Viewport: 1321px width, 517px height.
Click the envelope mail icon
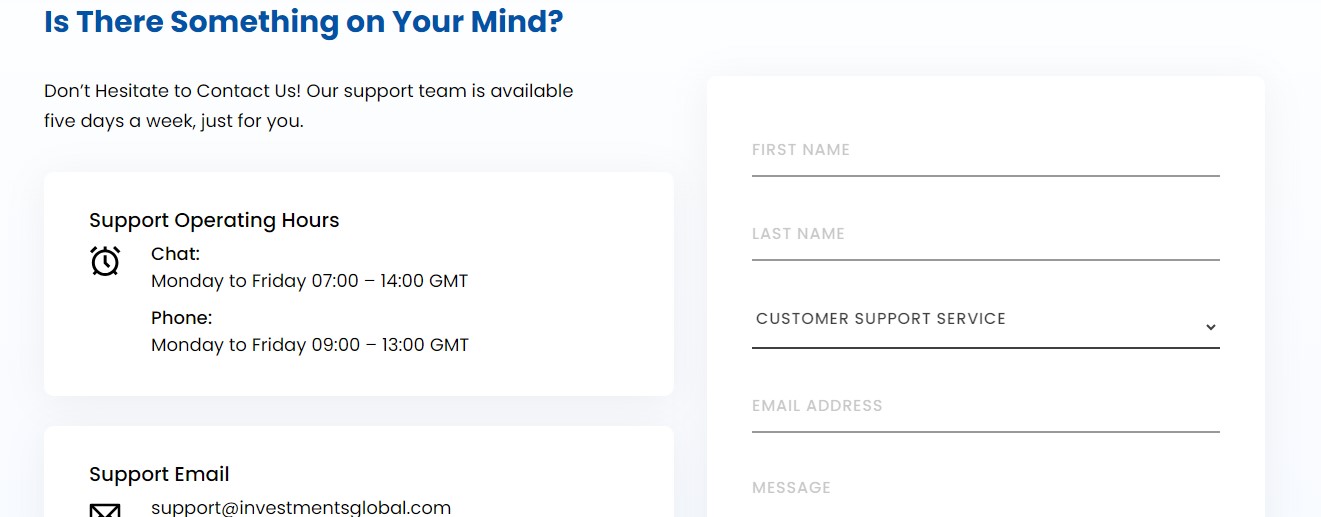105,510
